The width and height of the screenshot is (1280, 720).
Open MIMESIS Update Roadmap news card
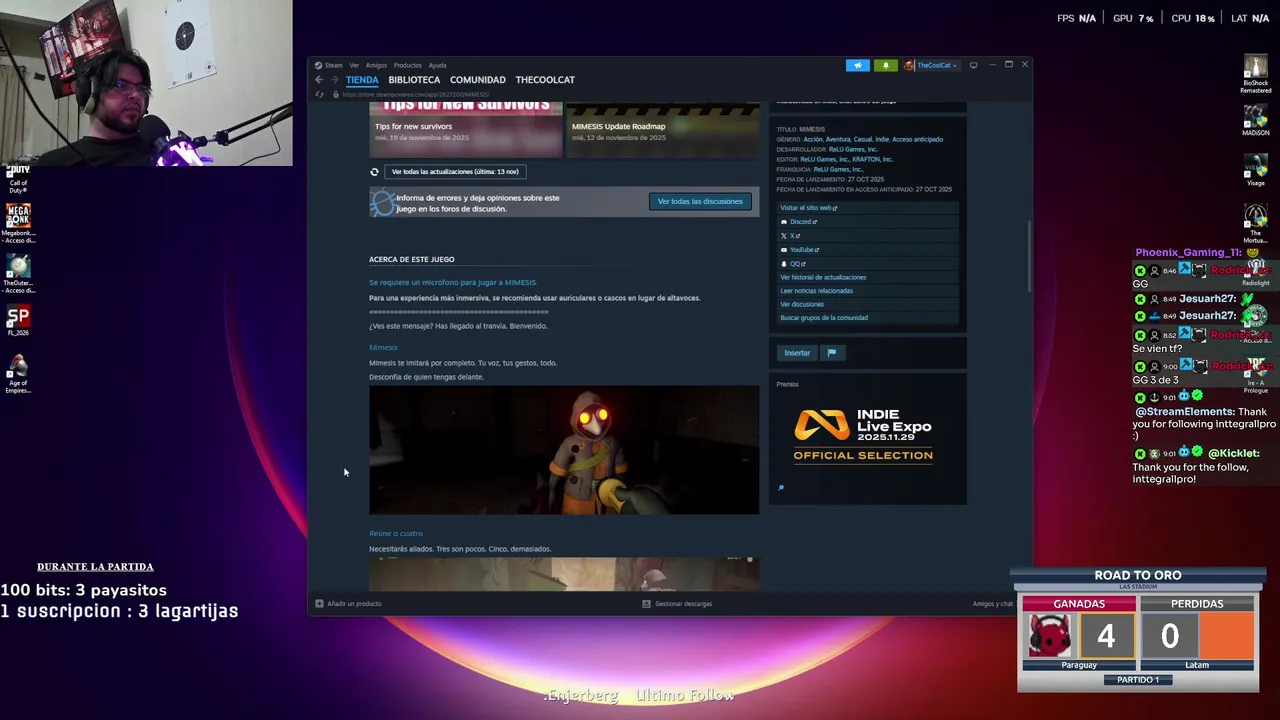click(x=662, y=130)
